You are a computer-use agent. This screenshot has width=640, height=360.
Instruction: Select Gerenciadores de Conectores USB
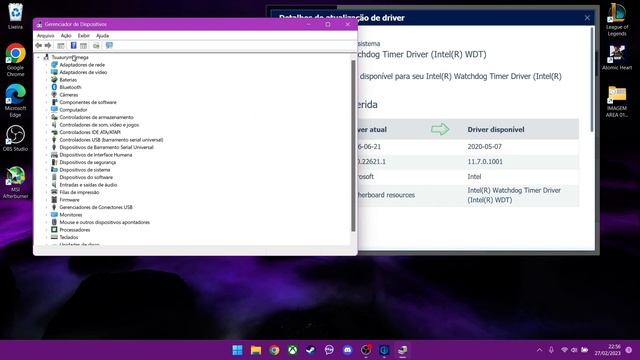click(x=96, y=207)
